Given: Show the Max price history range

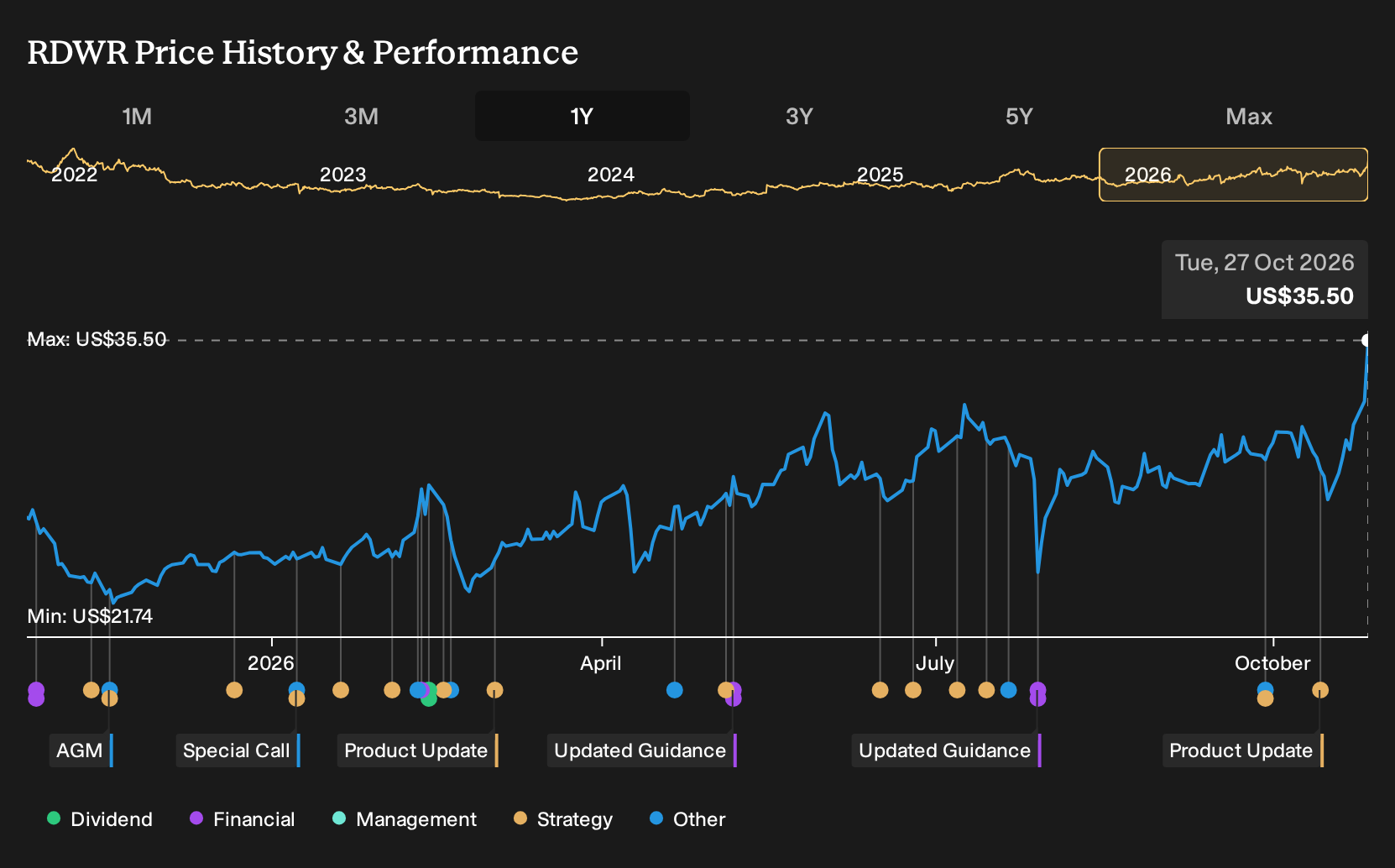Looking at the screenshot, I should [1249, 116].
